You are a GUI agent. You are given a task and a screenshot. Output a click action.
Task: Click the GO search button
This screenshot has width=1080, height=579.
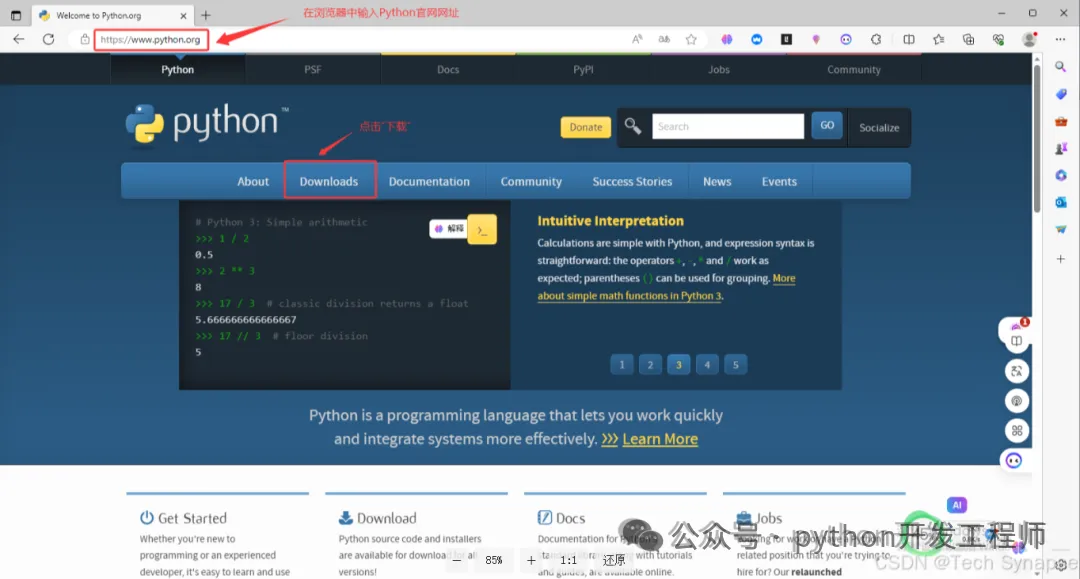pyautogui.click(x=827, y=125)
